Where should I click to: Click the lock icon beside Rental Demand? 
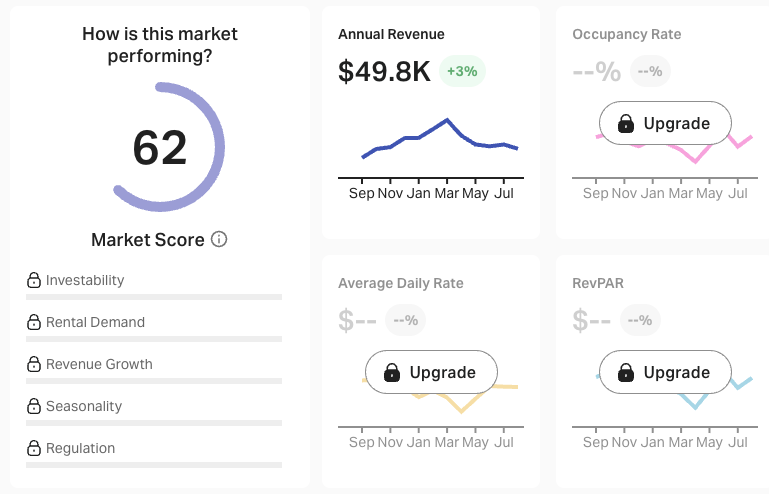coord(33,323)
